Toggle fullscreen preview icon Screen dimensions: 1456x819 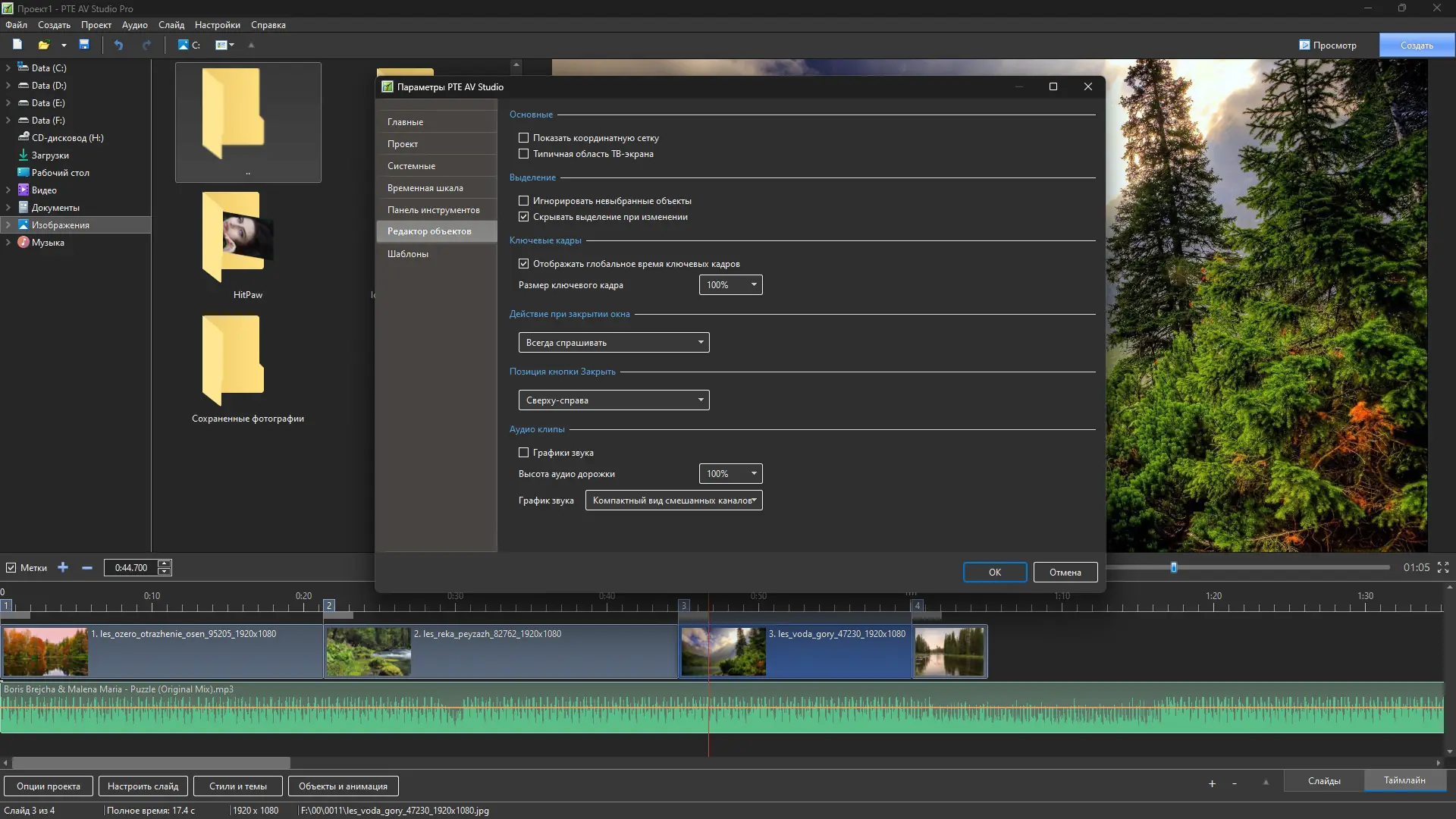click(1443, 567)
